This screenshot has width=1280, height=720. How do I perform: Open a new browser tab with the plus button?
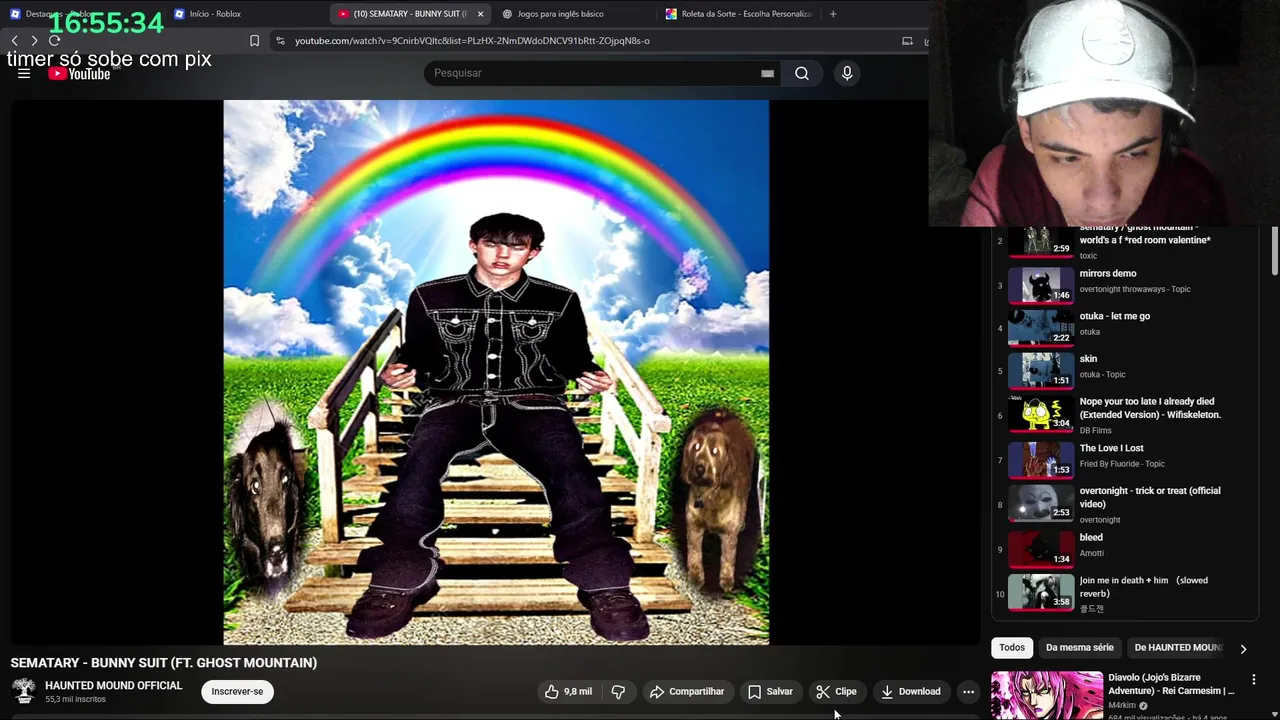pos(833,14)
